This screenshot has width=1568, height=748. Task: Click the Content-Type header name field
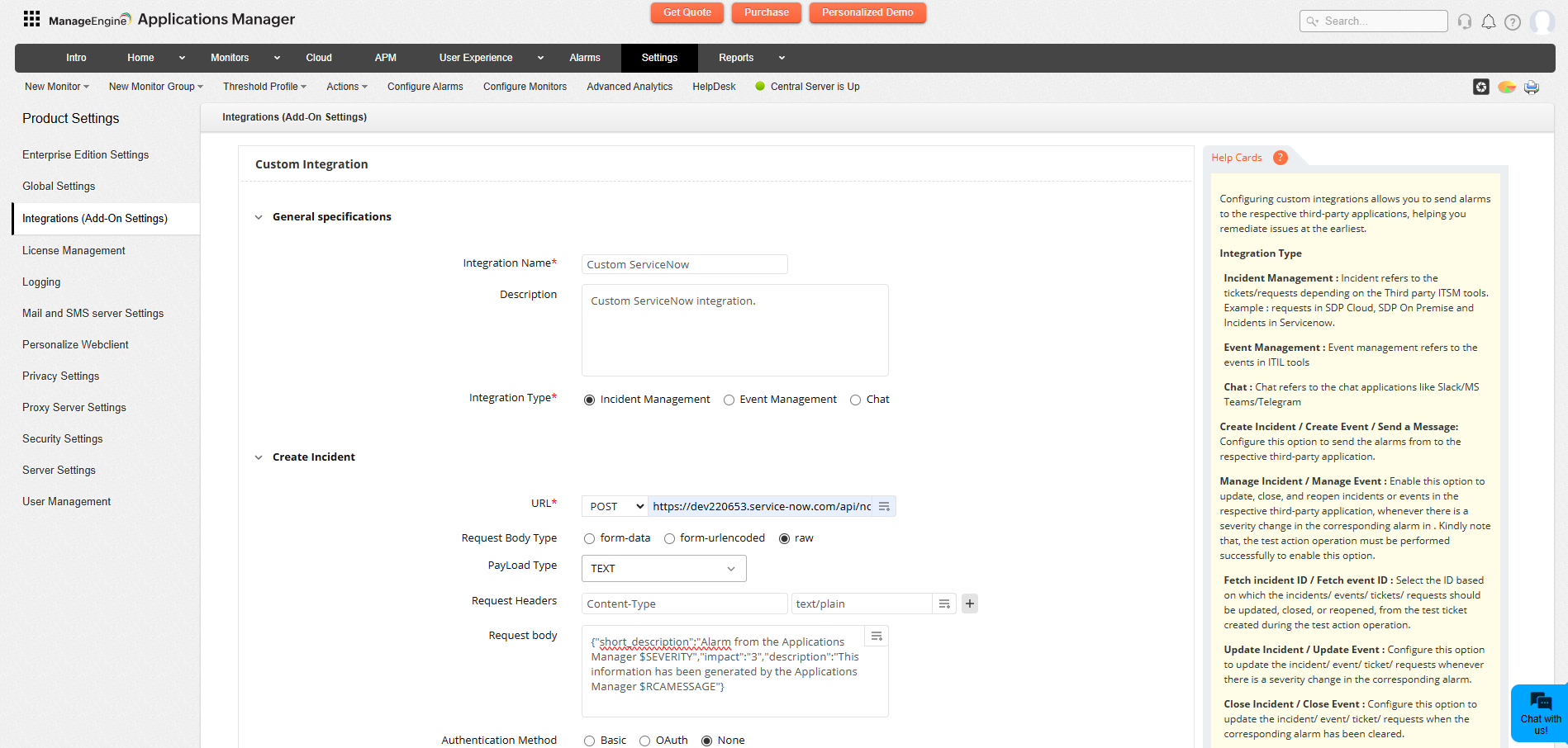coord(685,604)
